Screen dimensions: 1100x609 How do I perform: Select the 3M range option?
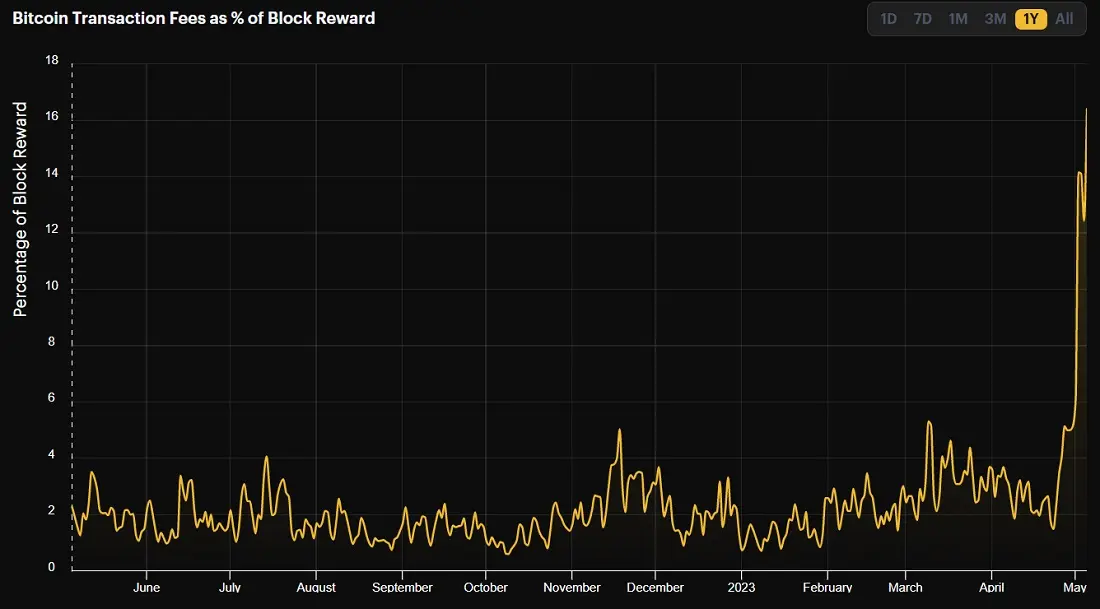(x=995, y=19)
